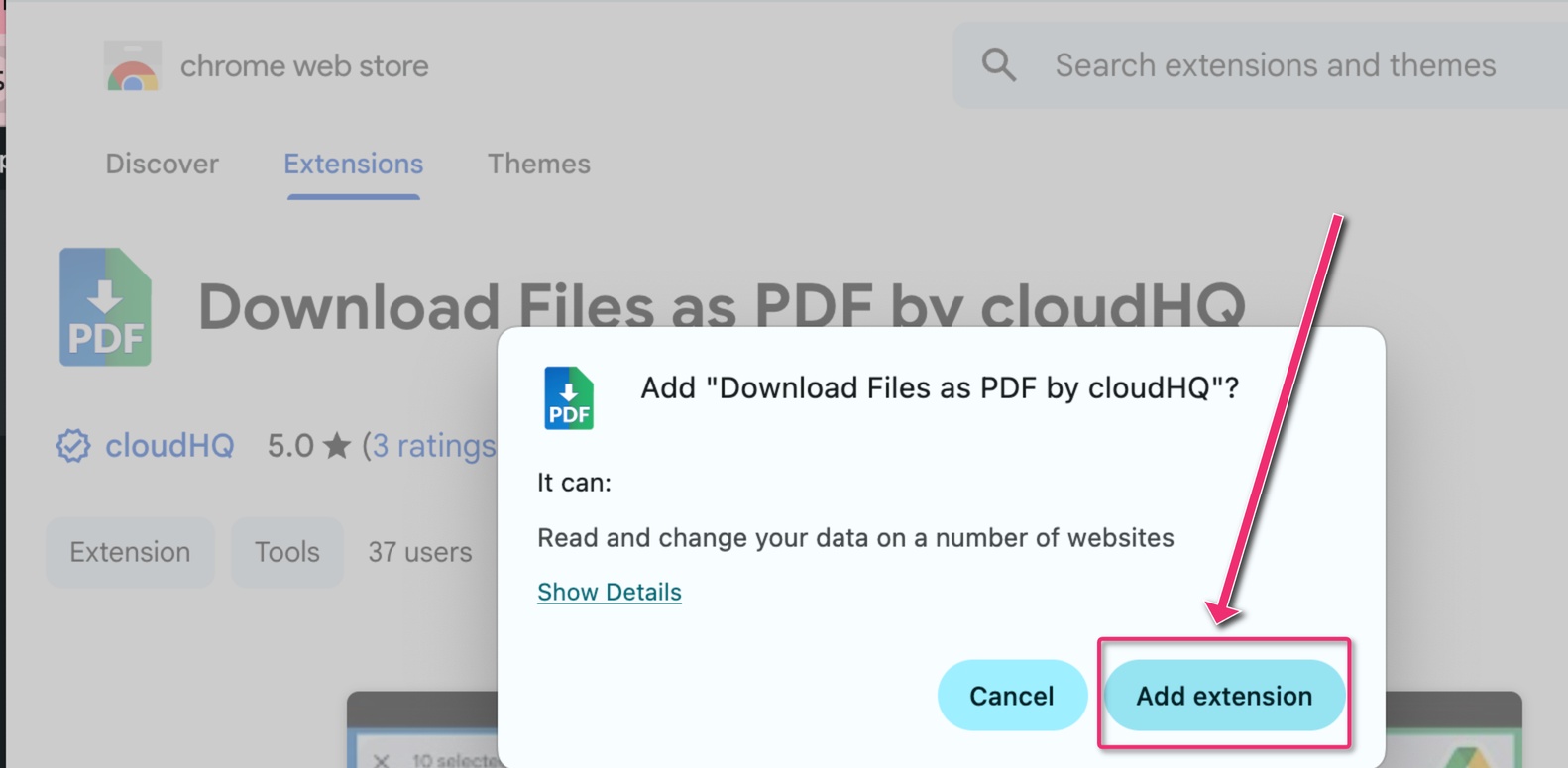Click the verified publisher badge beside cloudHQ
1568x768 pixels.
tap(72, 446)
